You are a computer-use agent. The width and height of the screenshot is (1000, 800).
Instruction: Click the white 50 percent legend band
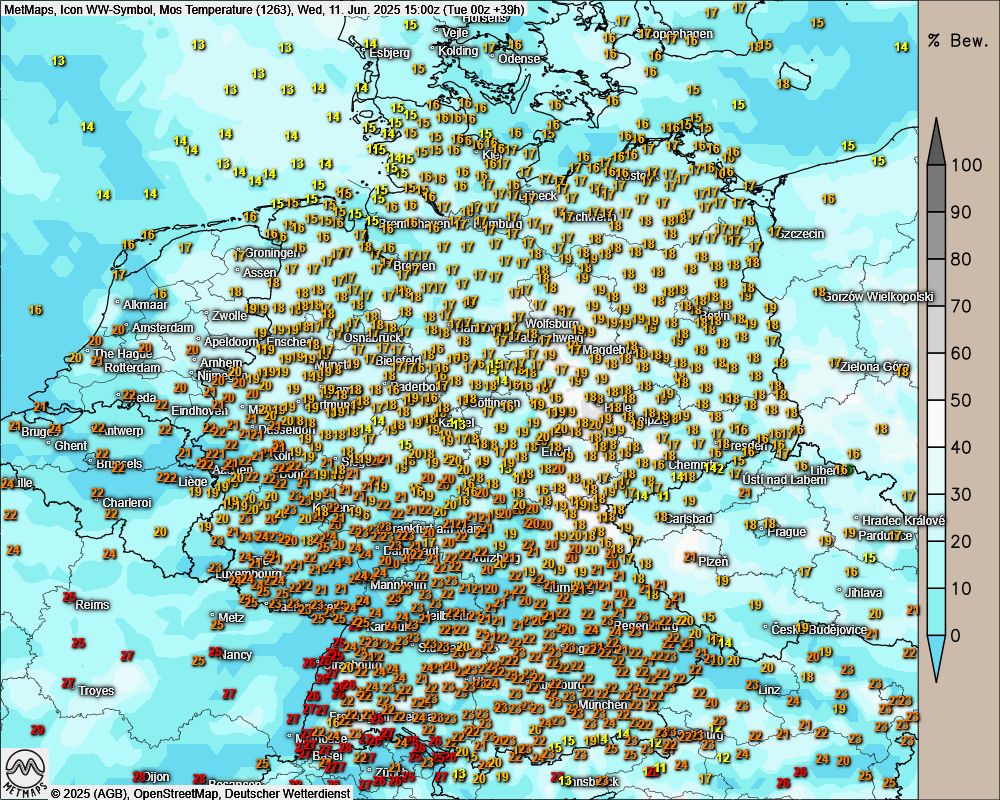click(936, 400)
